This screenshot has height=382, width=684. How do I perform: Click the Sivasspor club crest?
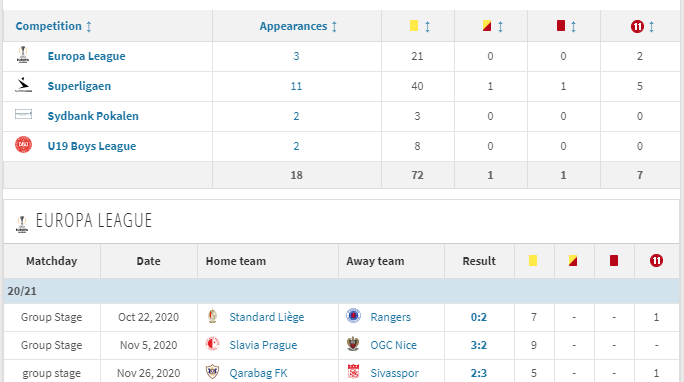(x=353, y=372)
